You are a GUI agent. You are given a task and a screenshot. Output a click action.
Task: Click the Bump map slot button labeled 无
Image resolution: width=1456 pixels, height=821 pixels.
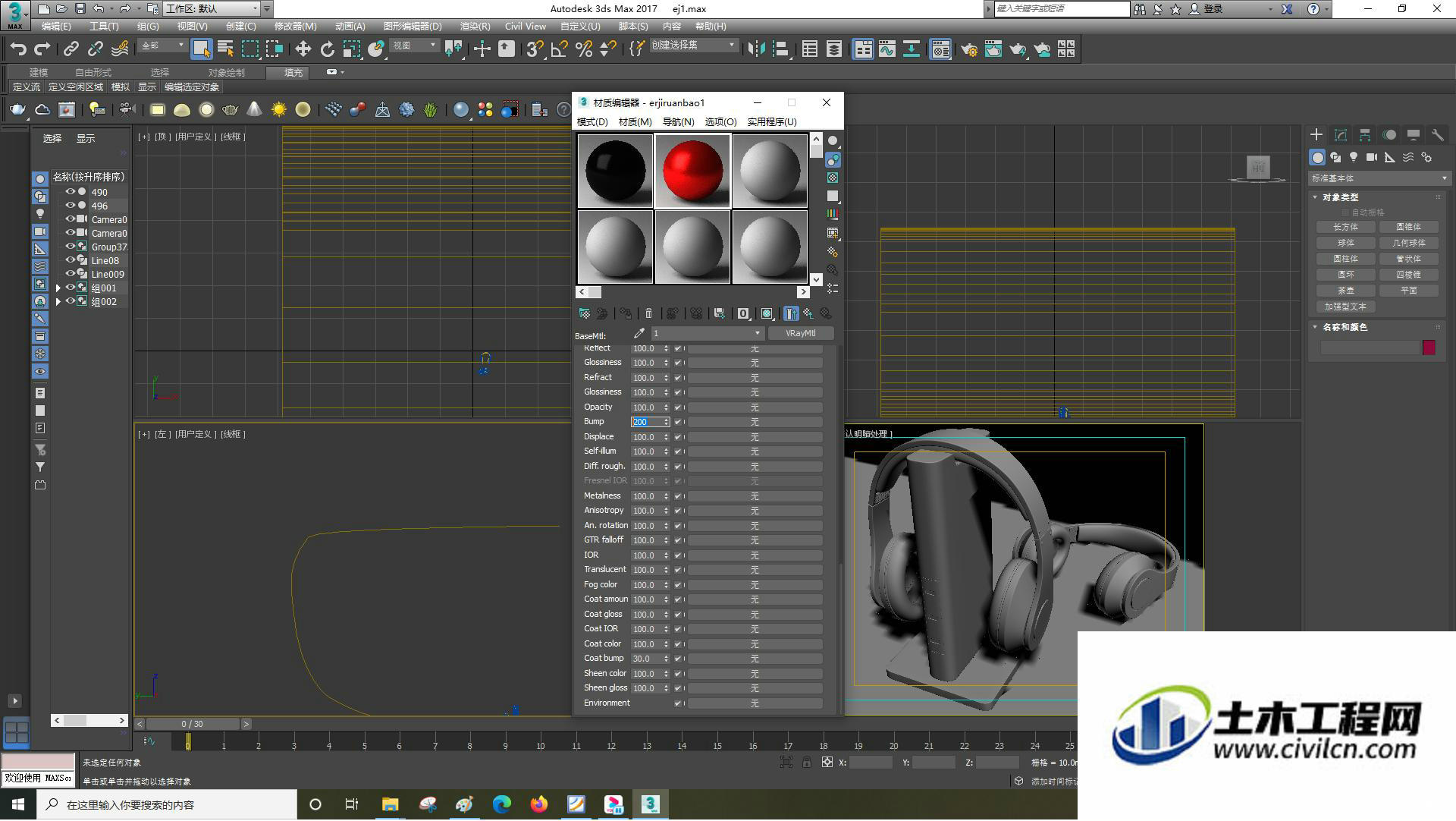(x=755, y=422)
